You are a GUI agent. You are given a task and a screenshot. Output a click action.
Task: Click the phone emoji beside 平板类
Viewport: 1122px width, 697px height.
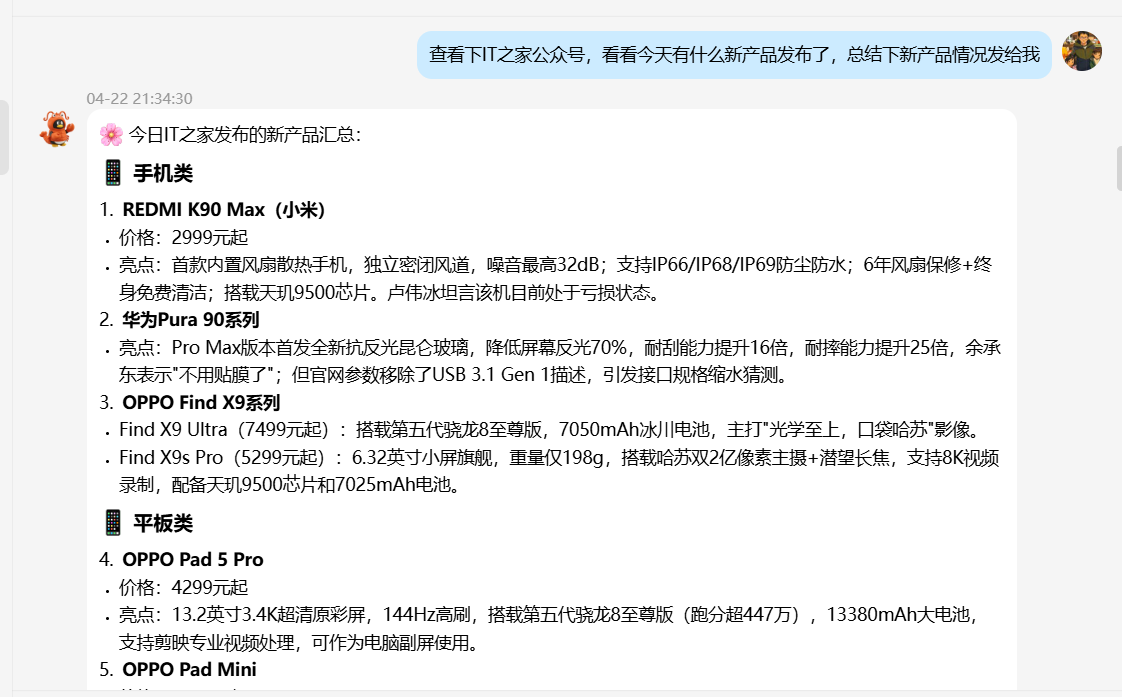coord(112,522)
